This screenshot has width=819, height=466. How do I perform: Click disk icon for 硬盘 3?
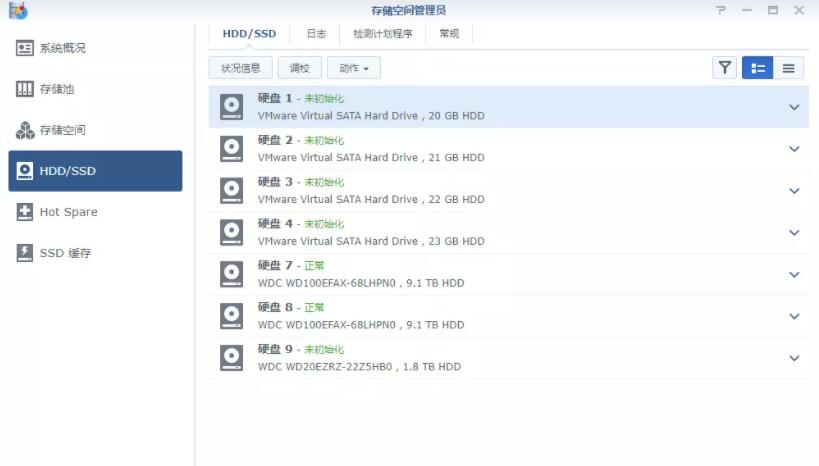pyautogui.click(x=231, y=190)
